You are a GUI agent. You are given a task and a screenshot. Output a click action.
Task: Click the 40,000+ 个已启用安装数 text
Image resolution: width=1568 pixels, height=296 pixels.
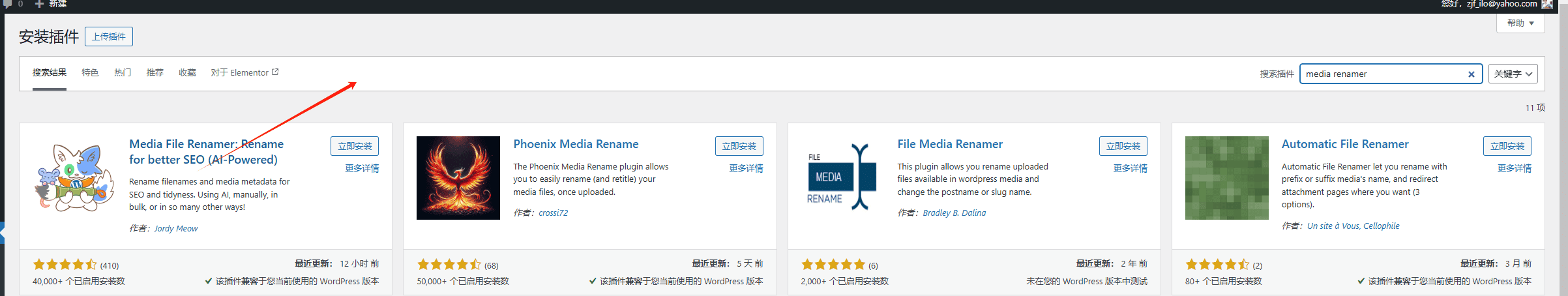point(78,281)
